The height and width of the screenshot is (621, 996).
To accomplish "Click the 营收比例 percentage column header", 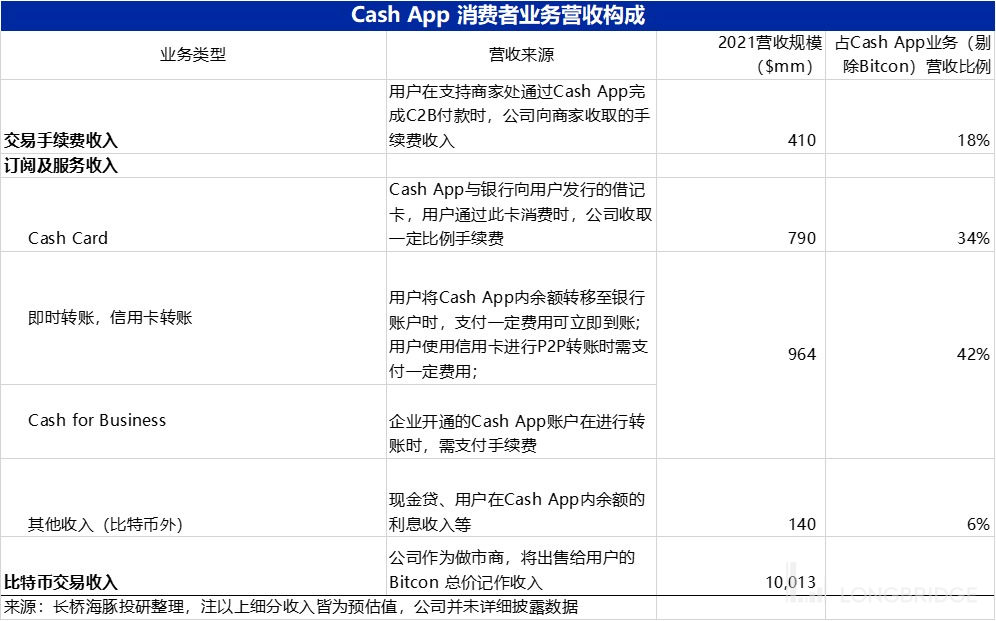I will point(911,55).
